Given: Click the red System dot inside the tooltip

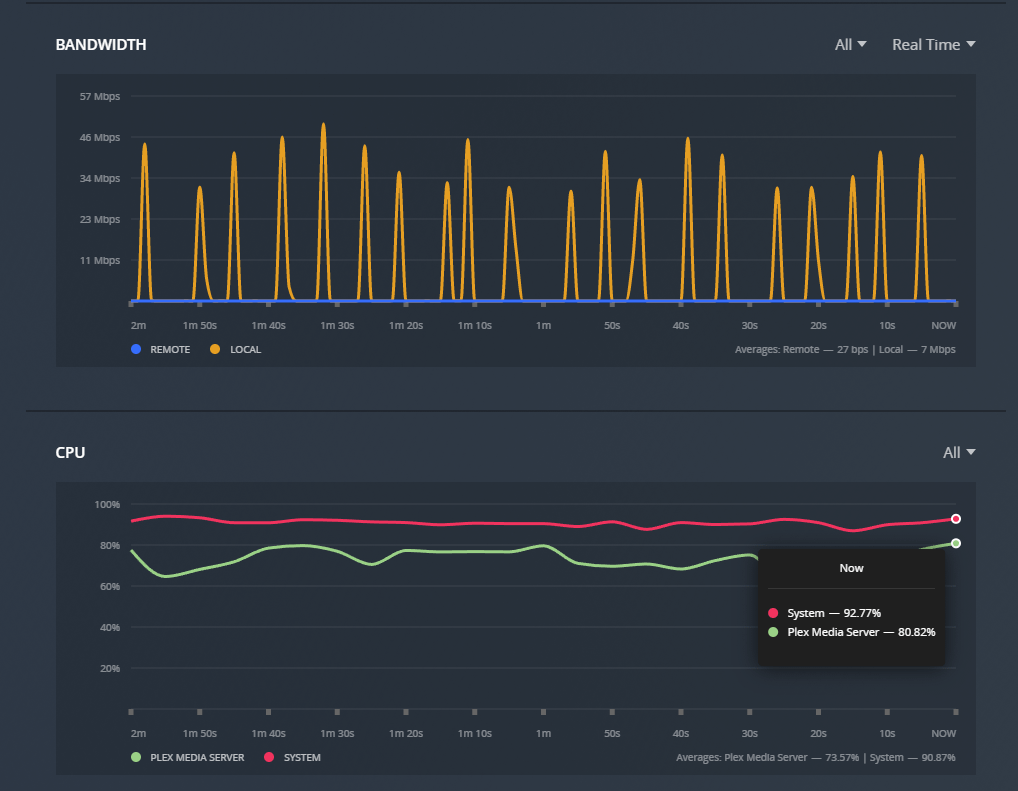Looking at the screenshot, I should 773,613.
